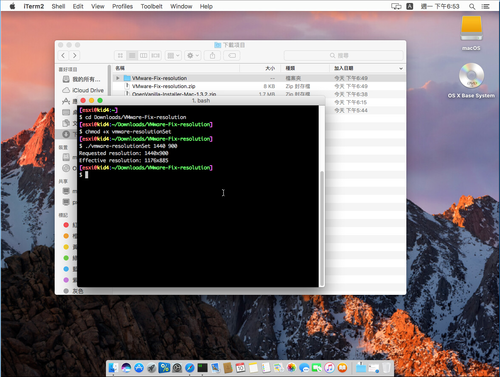Click the display mirroring menu bar icon
The image size is (500, 377).
396,6
